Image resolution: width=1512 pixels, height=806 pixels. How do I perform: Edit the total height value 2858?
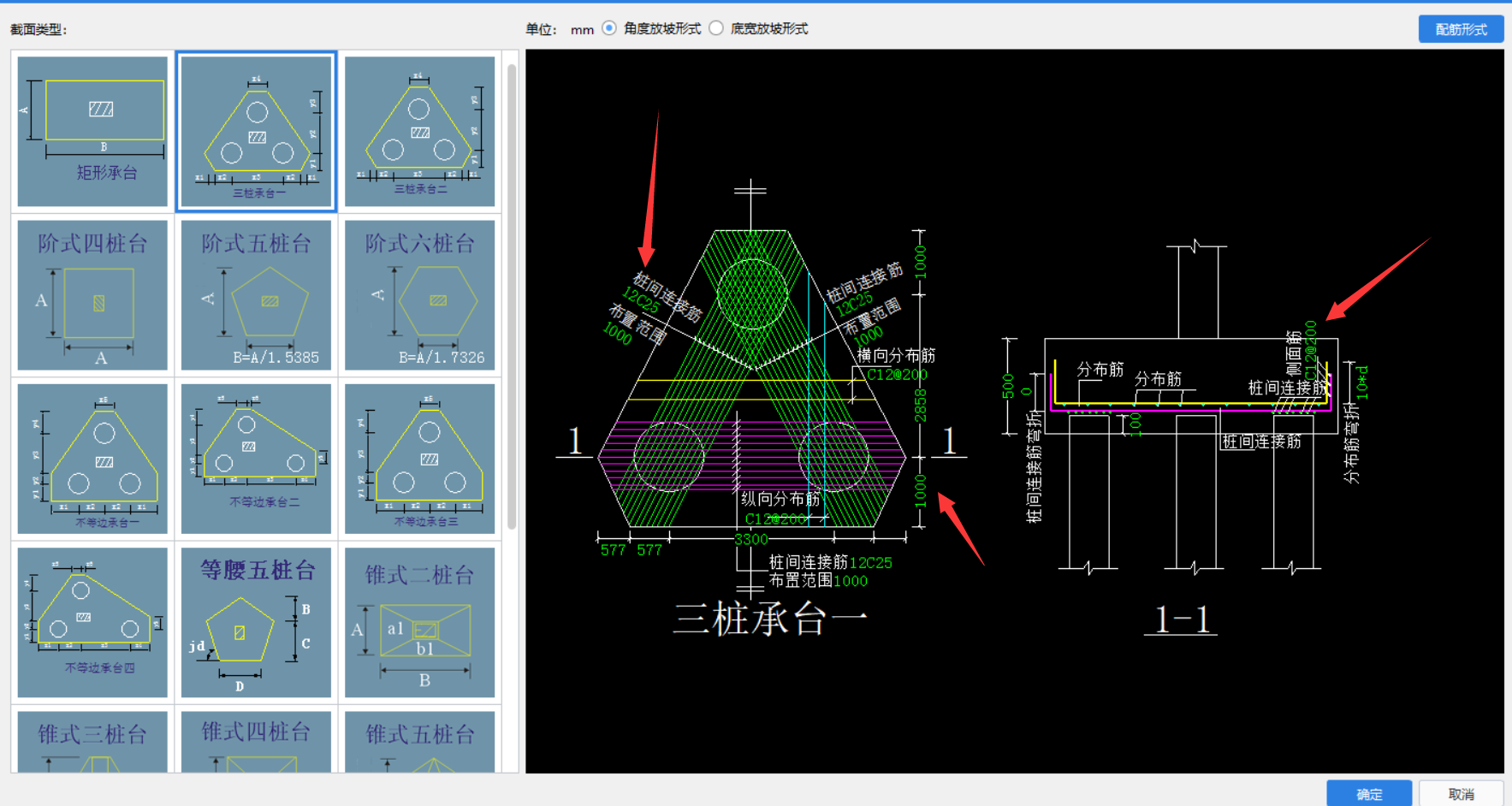click(921, 406)
